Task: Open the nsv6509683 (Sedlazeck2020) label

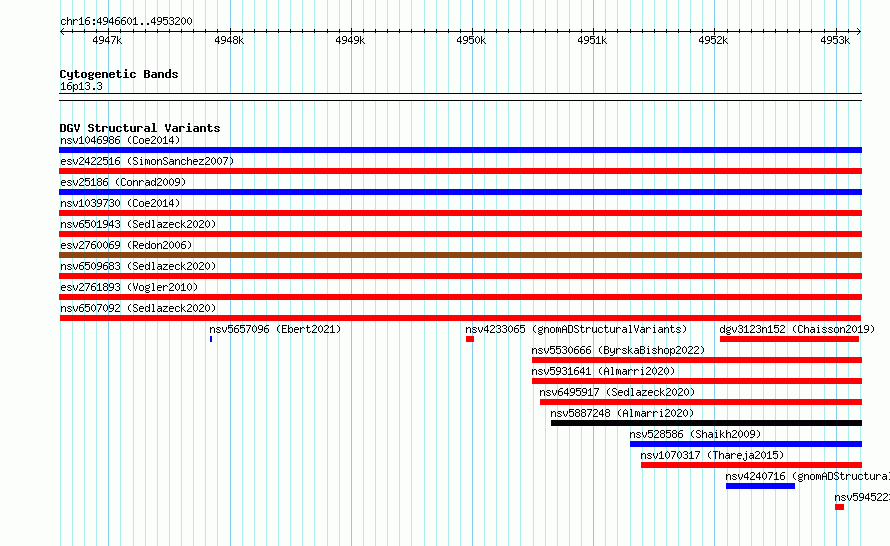Action: (138, 266)
